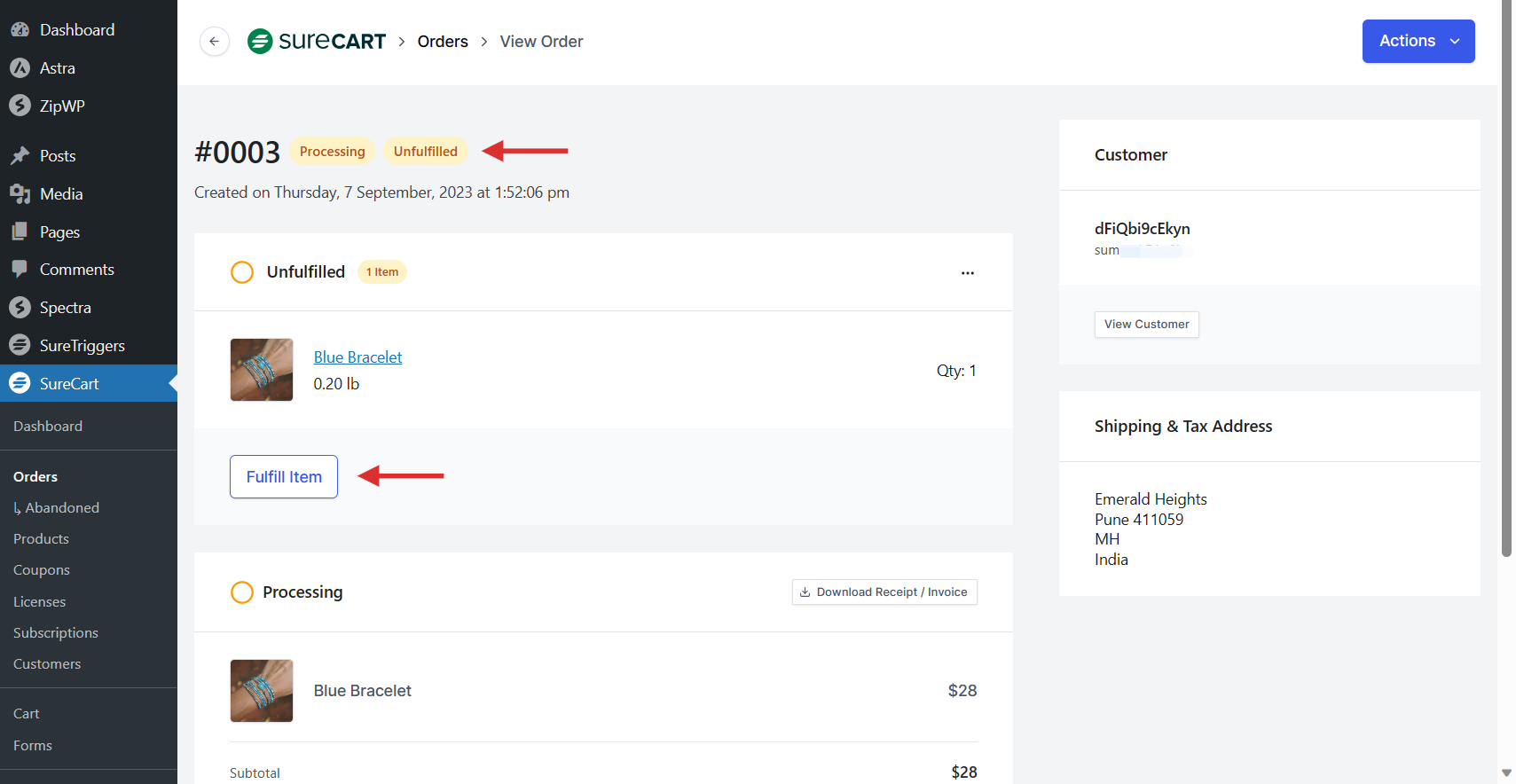1516x784 pixels.
Task: Click the Comments bubble icon
Action: (x=20, y=270)
